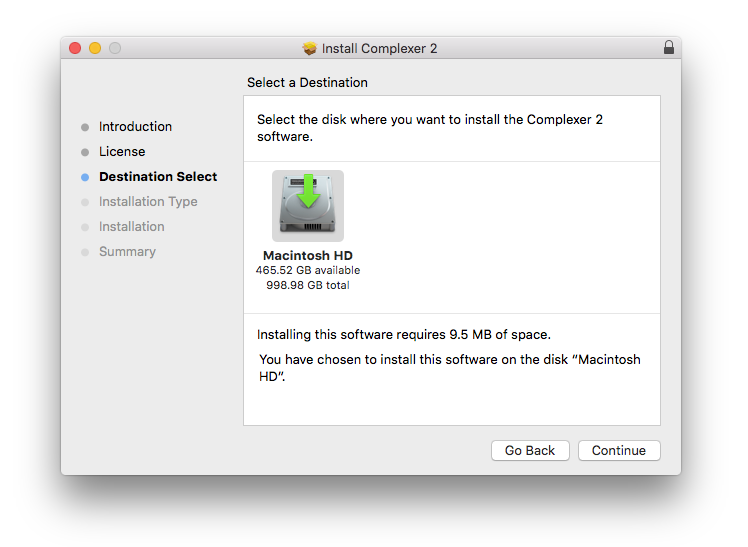Select the Introduction step in the sidebar
This screenshot has height=547, width=748.
pyautogui.click(x=135, y=127)
